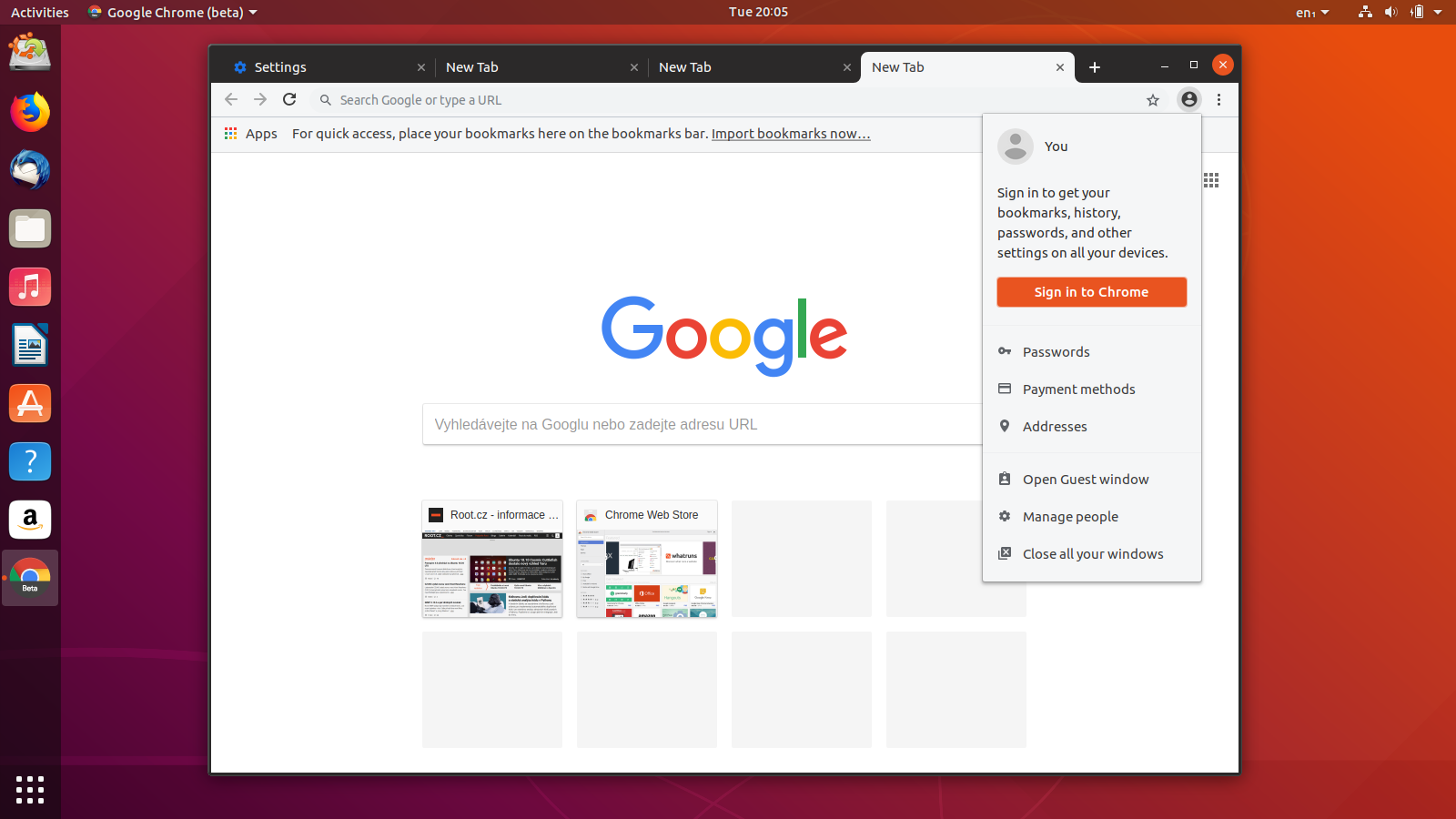
Task: Reload the current page
Action: coord(289,100)
